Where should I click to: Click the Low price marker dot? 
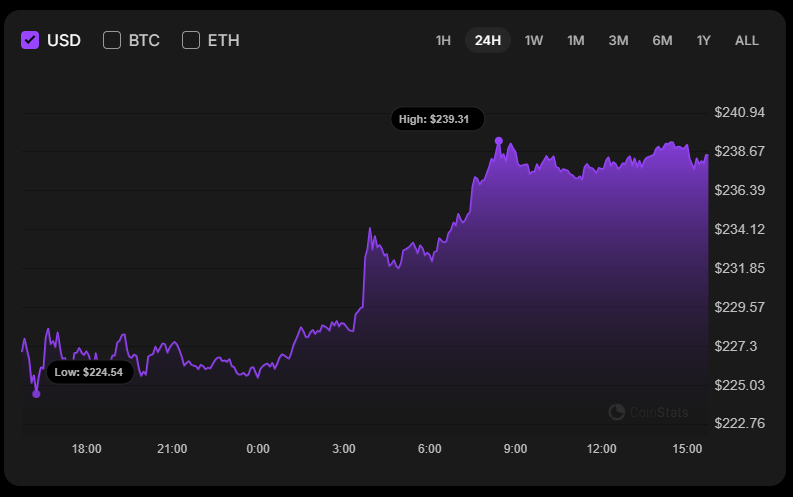click(36, 394)
